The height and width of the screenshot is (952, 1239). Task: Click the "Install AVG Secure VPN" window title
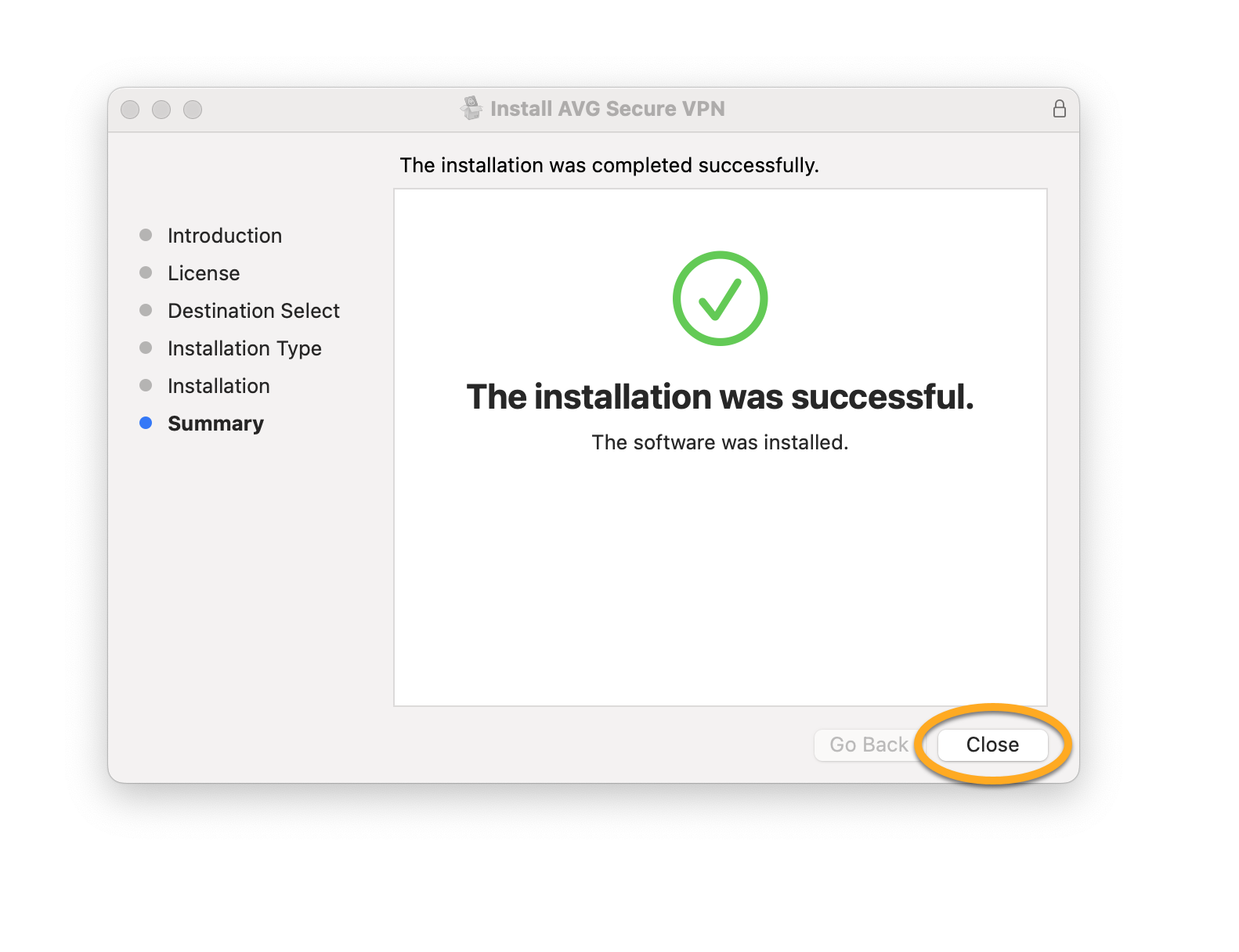(x=607, y=109)
